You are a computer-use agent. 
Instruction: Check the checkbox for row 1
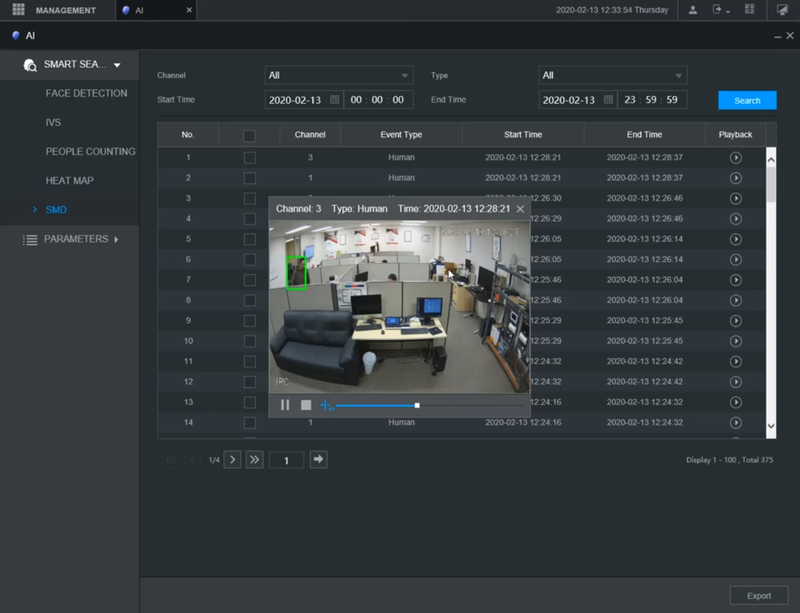coord(249,157)
